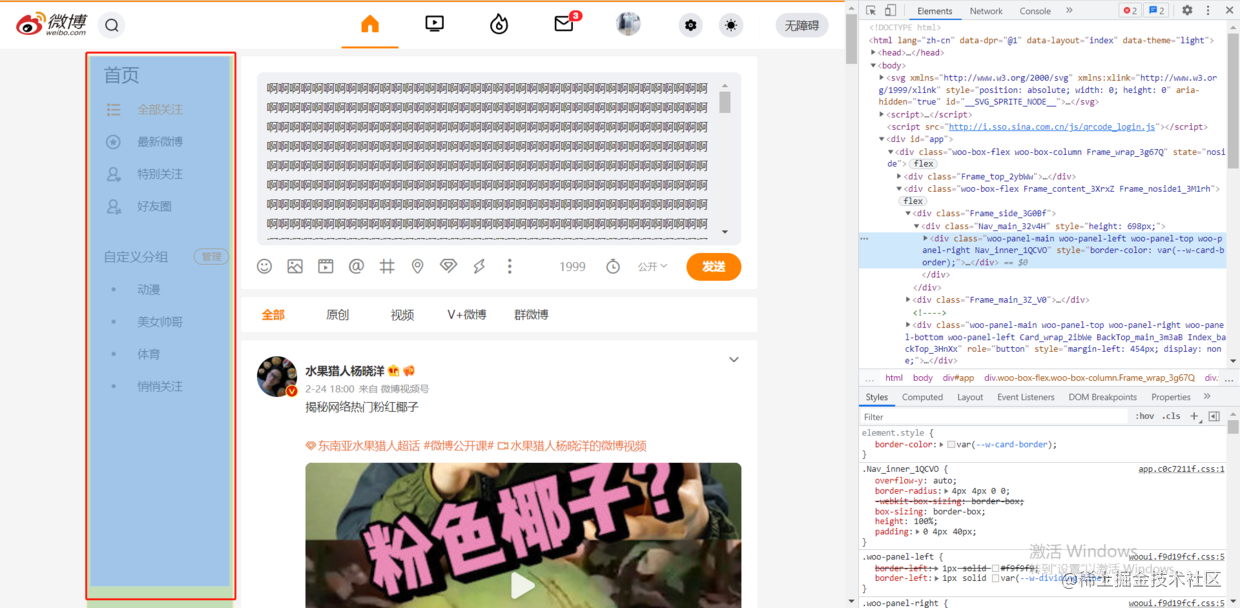Activate the DevTools element inspector icon
The height and width of the screenshot is (608, 1240).
tap(869, 11)
